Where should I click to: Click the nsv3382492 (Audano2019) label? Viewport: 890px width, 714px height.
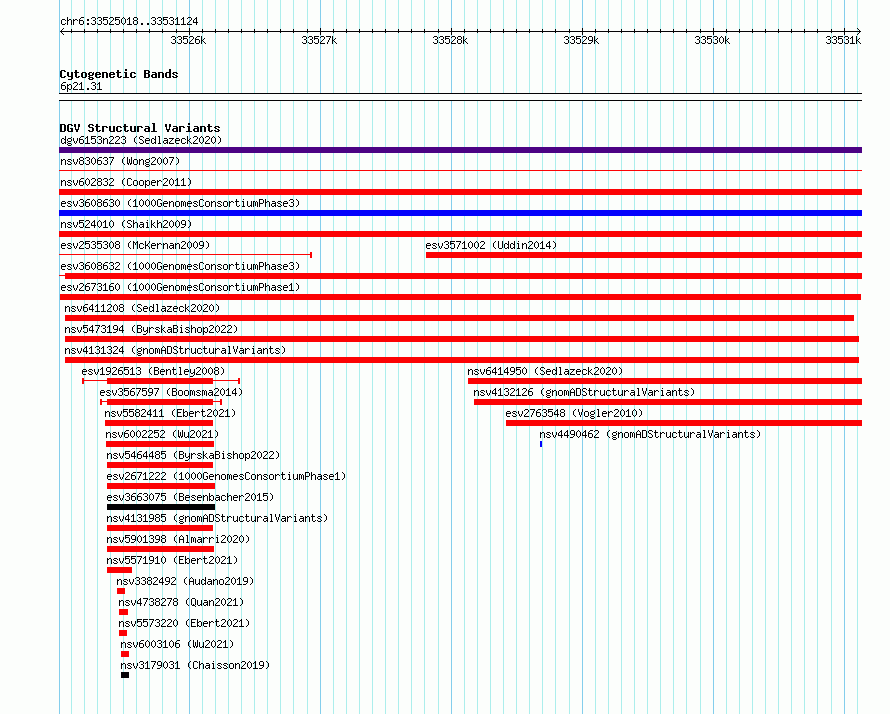pos(185,581)
